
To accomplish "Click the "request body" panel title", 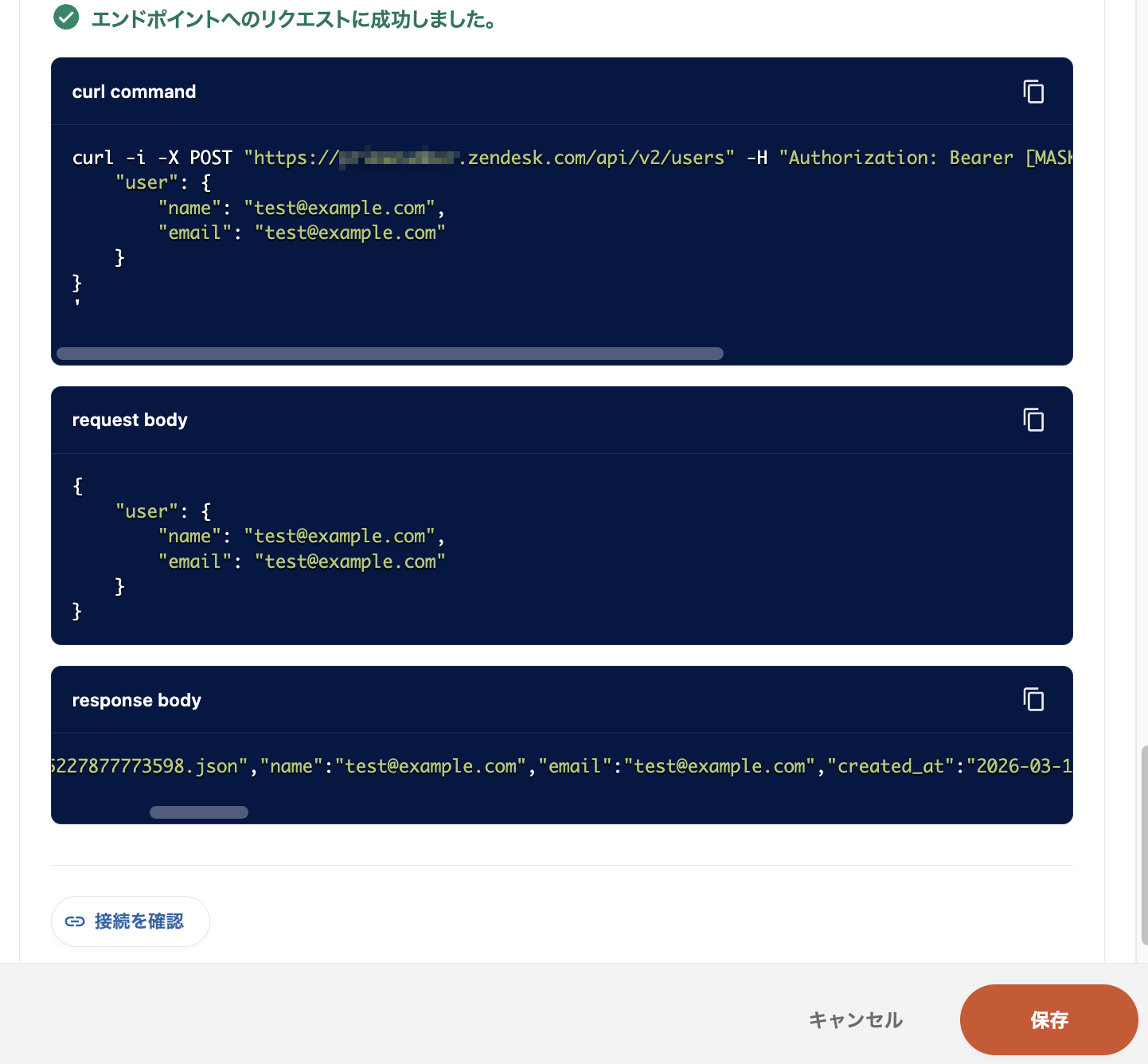I will point(130,420).
